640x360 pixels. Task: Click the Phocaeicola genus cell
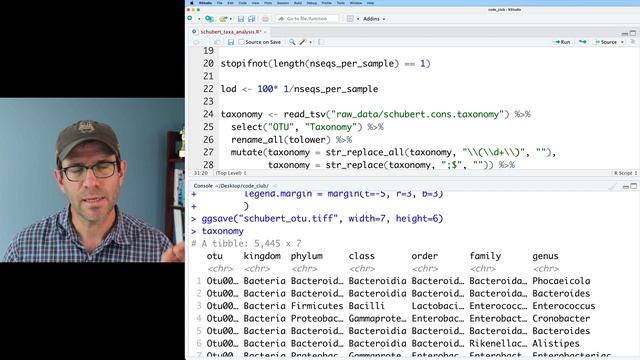(561, 281)
